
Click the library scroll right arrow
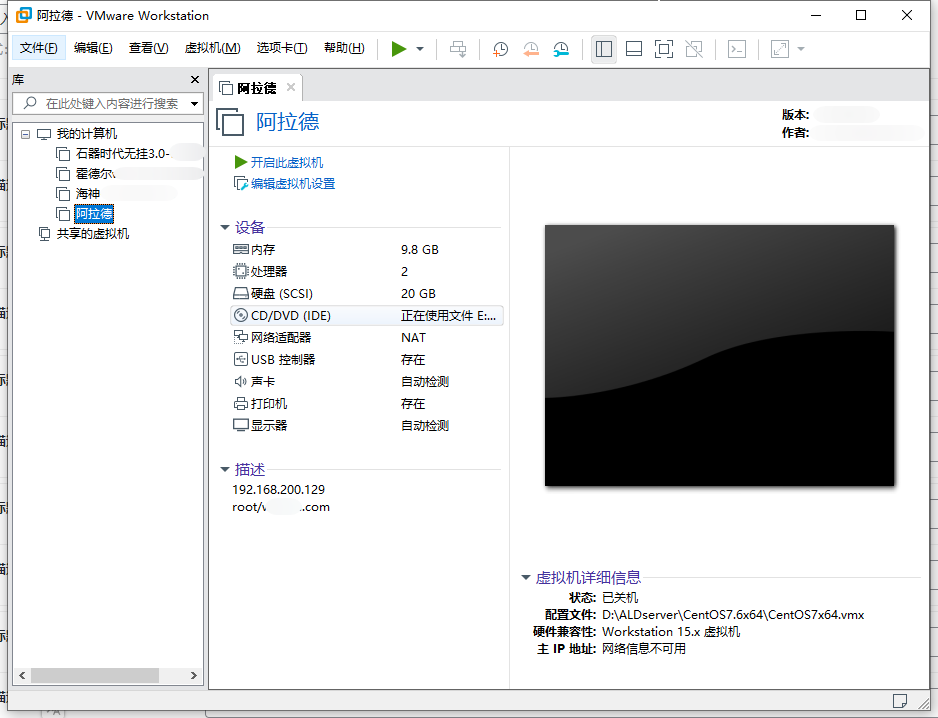pos(194,676)
